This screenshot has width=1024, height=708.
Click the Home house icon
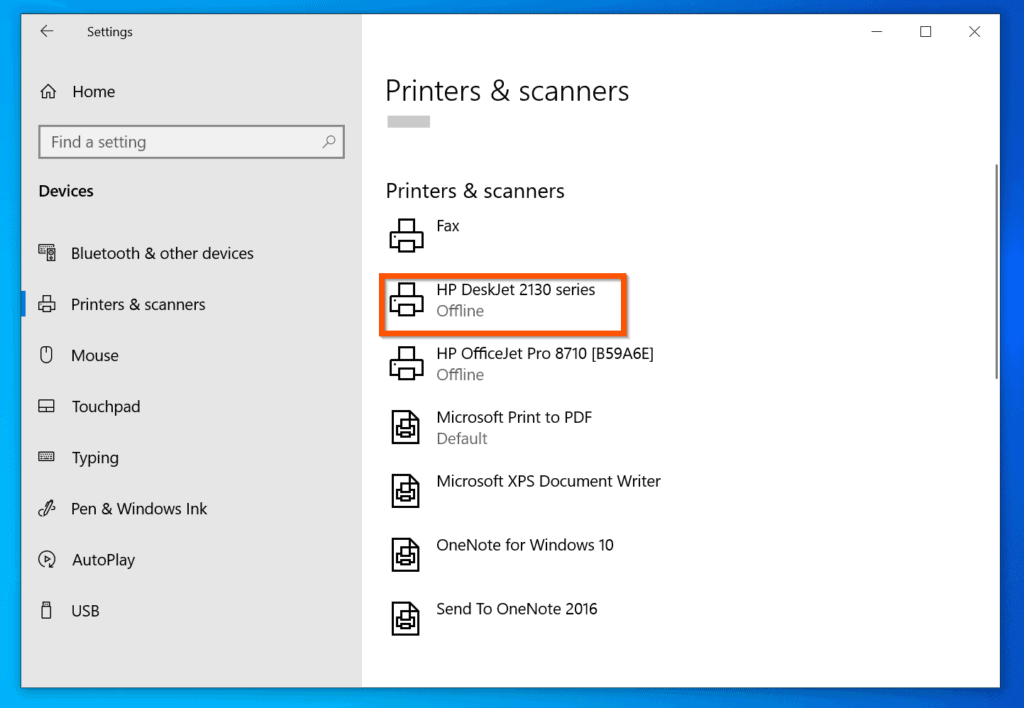pos(48,91)
